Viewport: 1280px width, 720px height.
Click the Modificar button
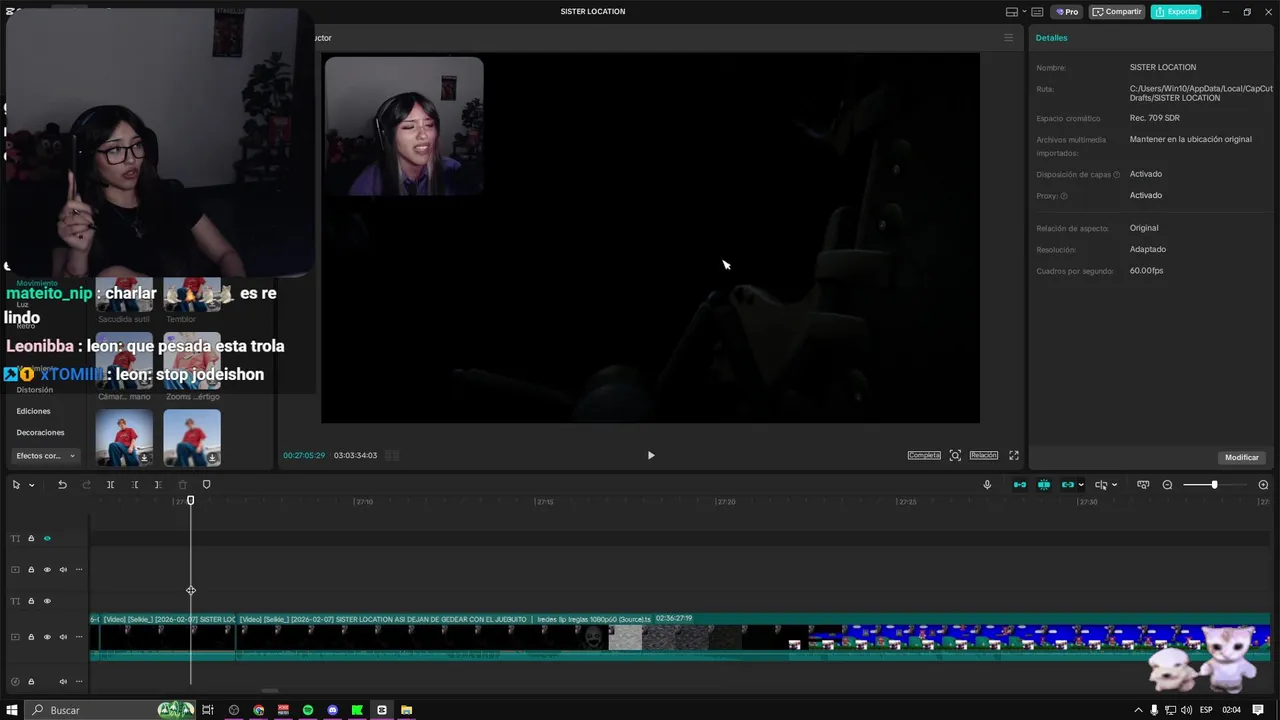coord(1242,457)
